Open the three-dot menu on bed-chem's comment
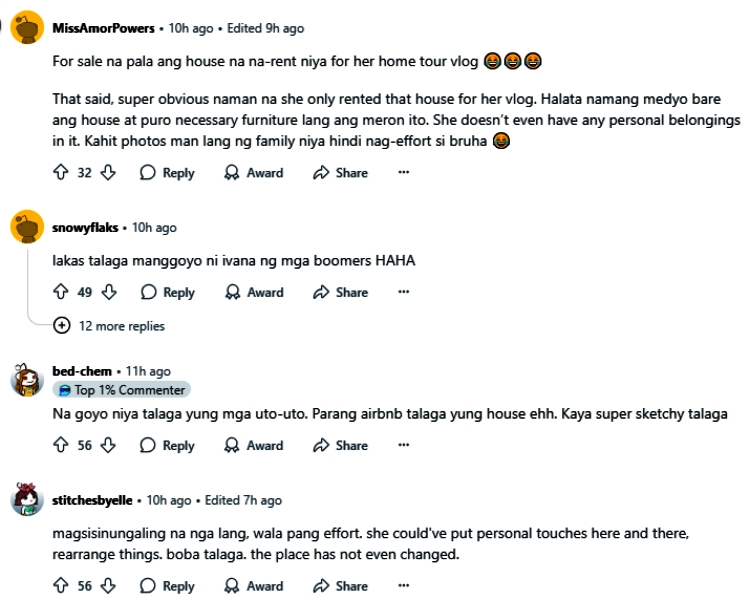The width and height of the screenshot is (750, 600). [404, 446]
